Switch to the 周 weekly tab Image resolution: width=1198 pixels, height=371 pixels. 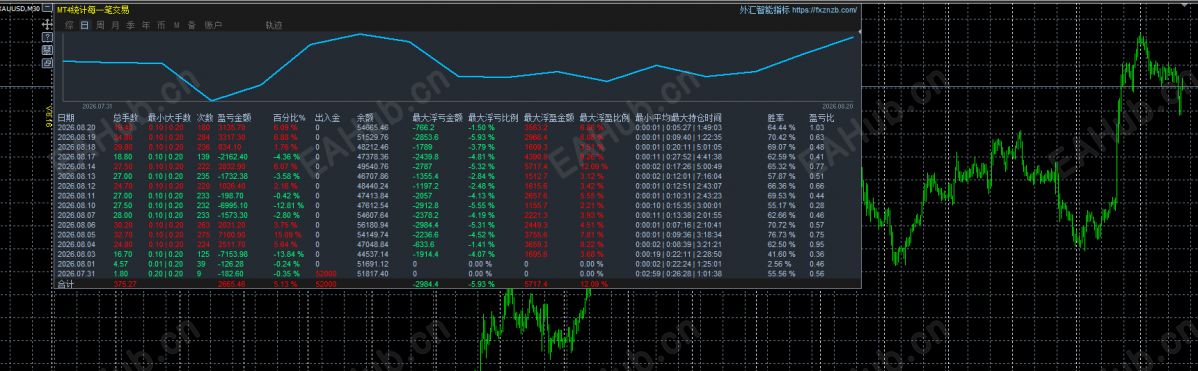[100, 25]
